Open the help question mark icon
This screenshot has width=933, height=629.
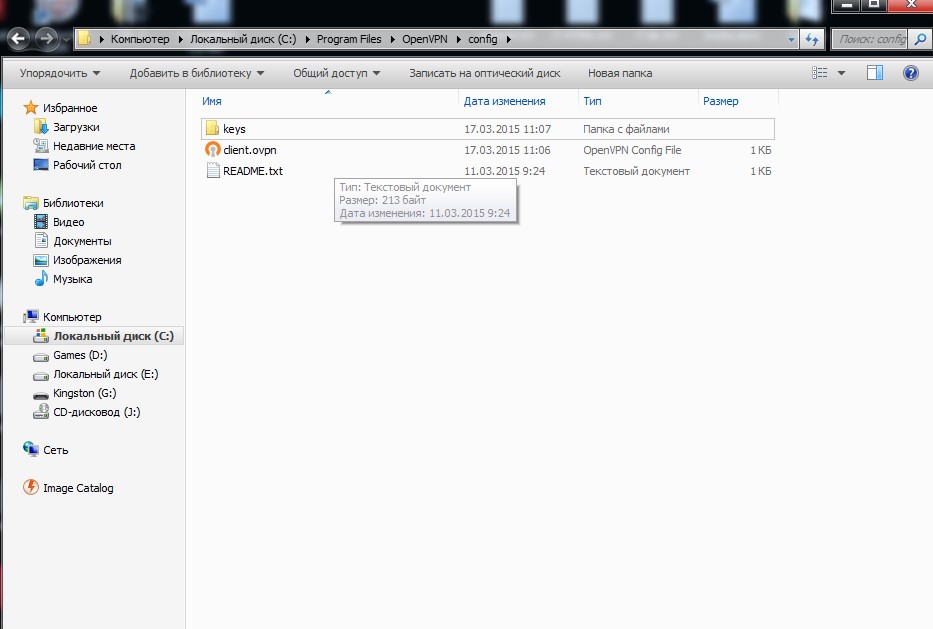tap(910, 73)
